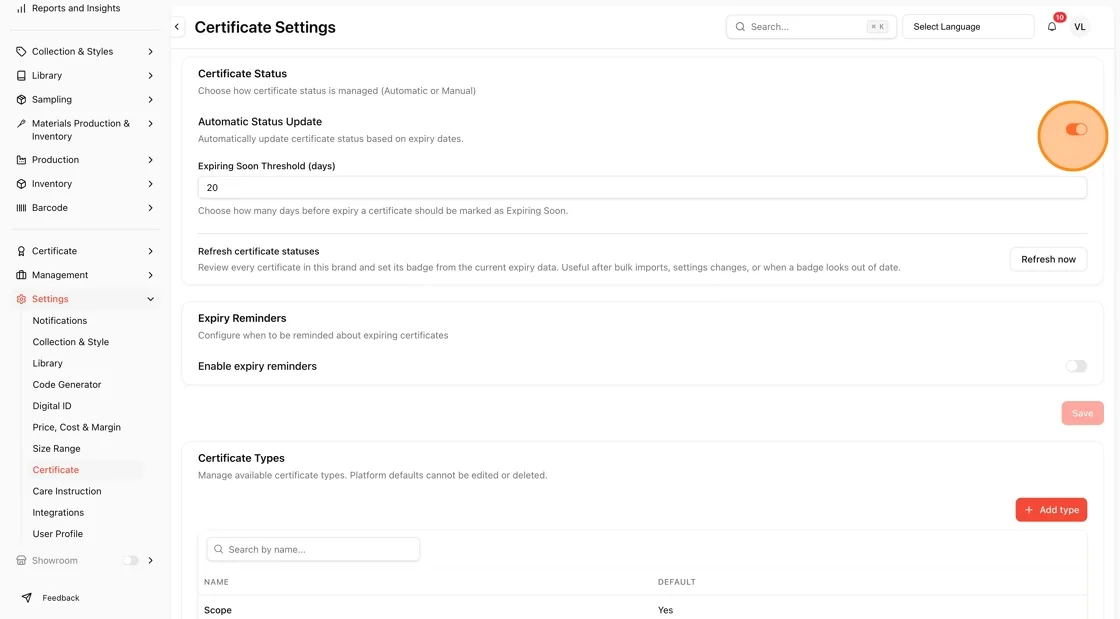Click the Yes value in Scope row
Image resolution: width=1120 pixels, height=619 pixels.
(665, 610)
